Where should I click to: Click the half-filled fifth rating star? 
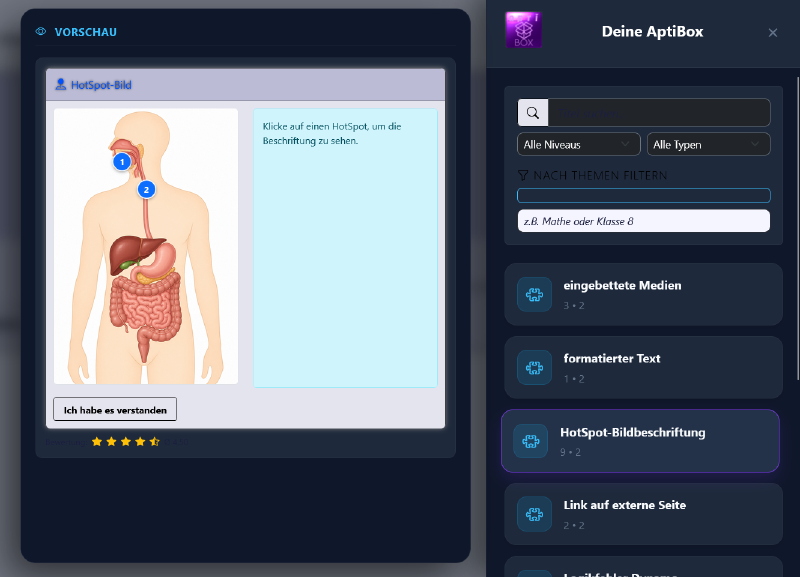pyautogui.click(x=155, y=442)
